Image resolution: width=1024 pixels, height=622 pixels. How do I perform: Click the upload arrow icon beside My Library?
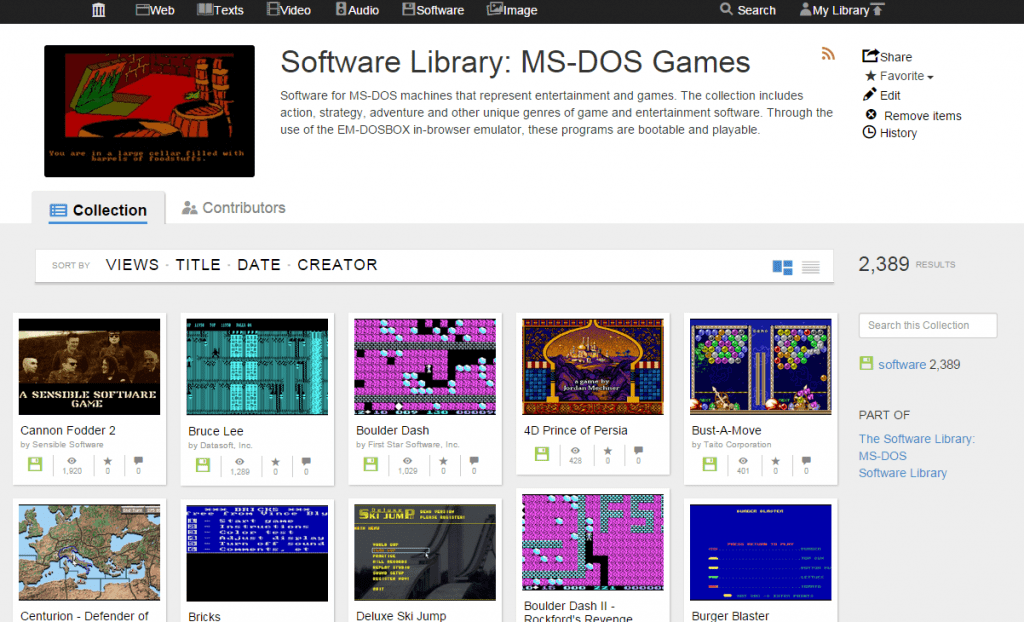point(878,10)
